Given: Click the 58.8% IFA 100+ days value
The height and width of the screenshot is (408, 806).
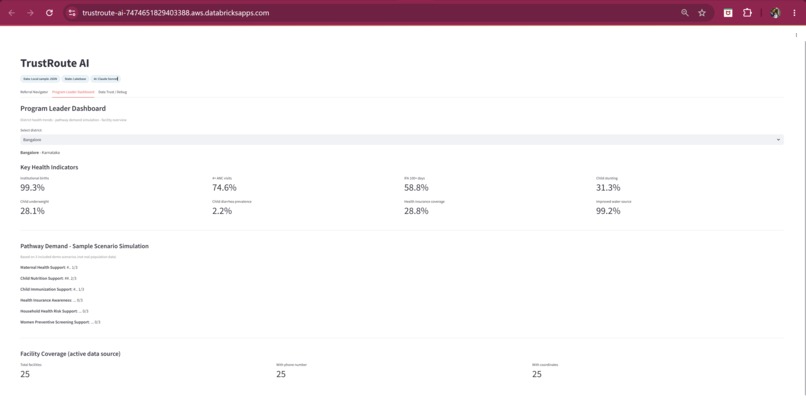Looking at the screenshot, I should pyautogui.click(x=416, y=188).
